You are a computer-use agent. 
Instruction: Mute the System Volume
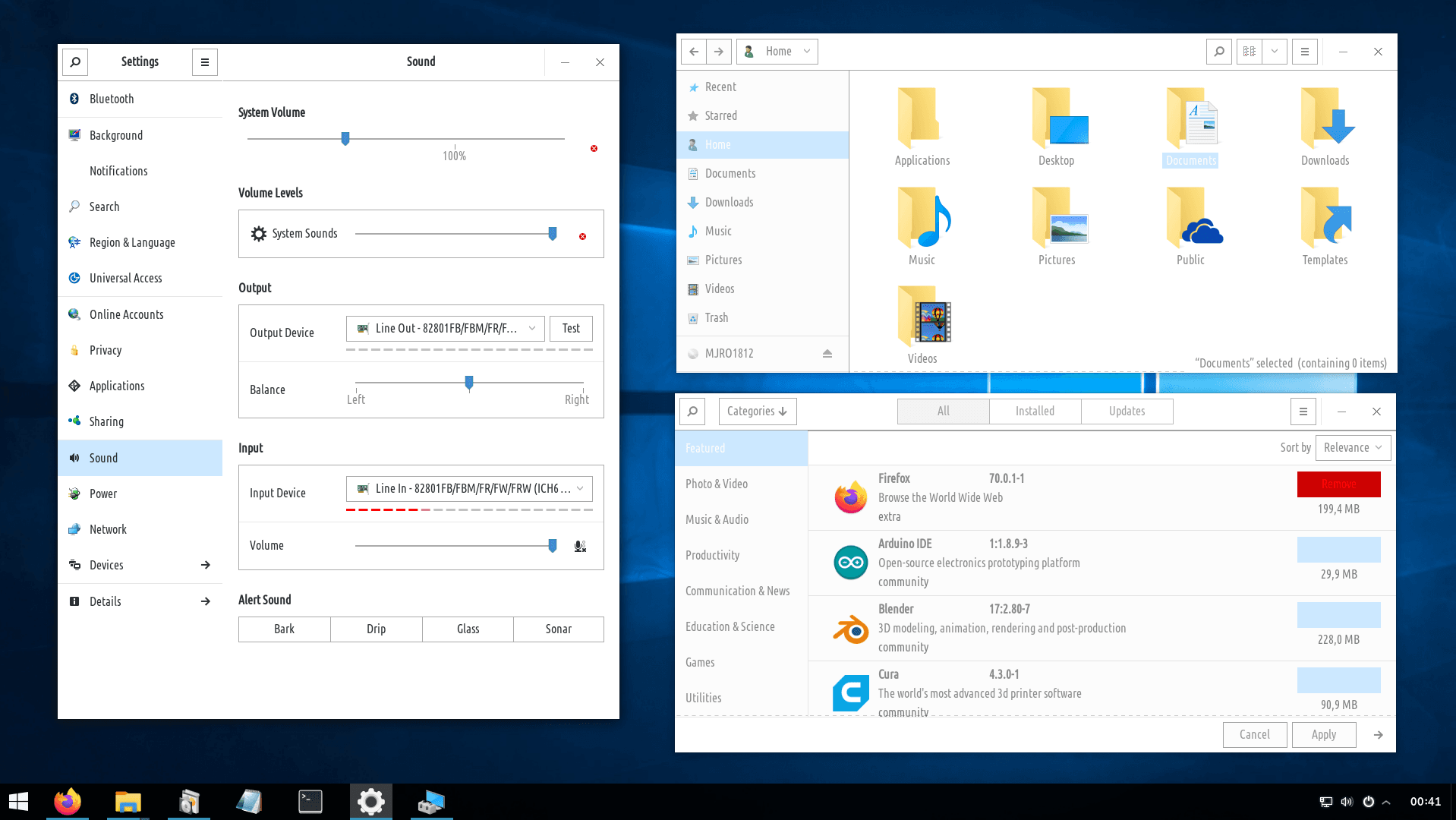(x=594, y=149)
